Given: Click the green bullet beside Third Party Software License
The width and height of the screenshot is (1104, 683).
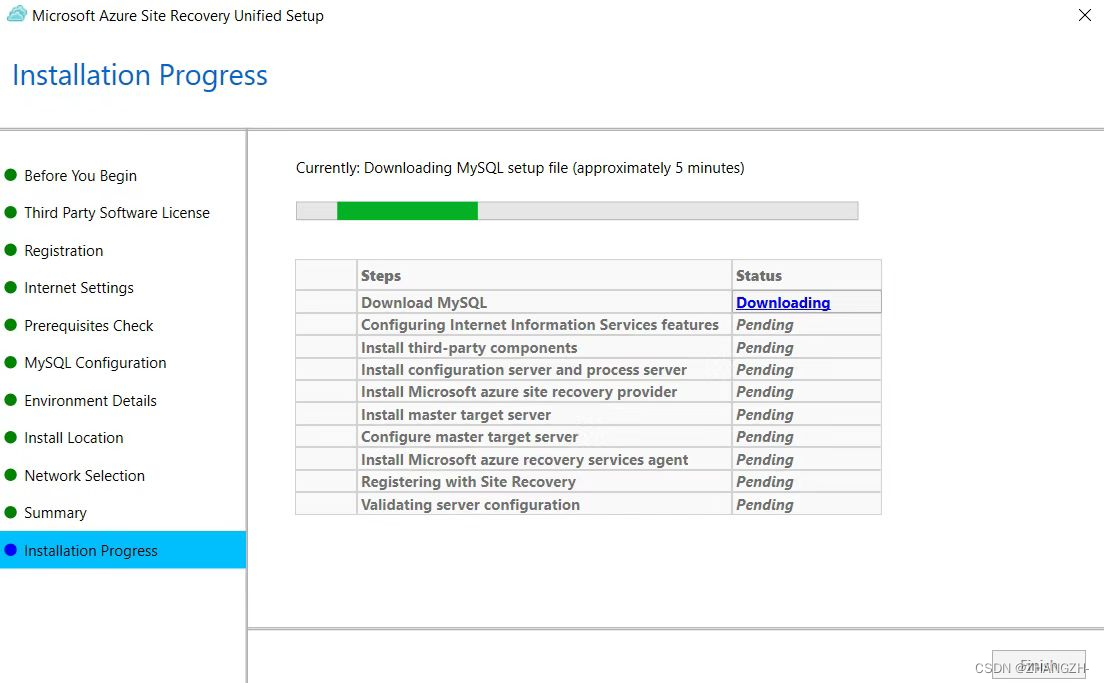Looking at the screenshot, I should [11, 212].
